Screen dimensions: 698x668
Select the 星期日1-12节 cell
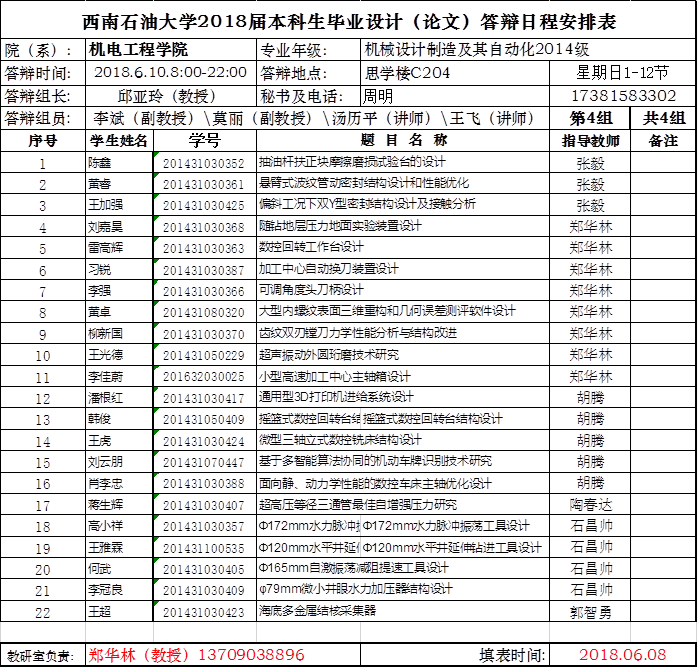622,73
